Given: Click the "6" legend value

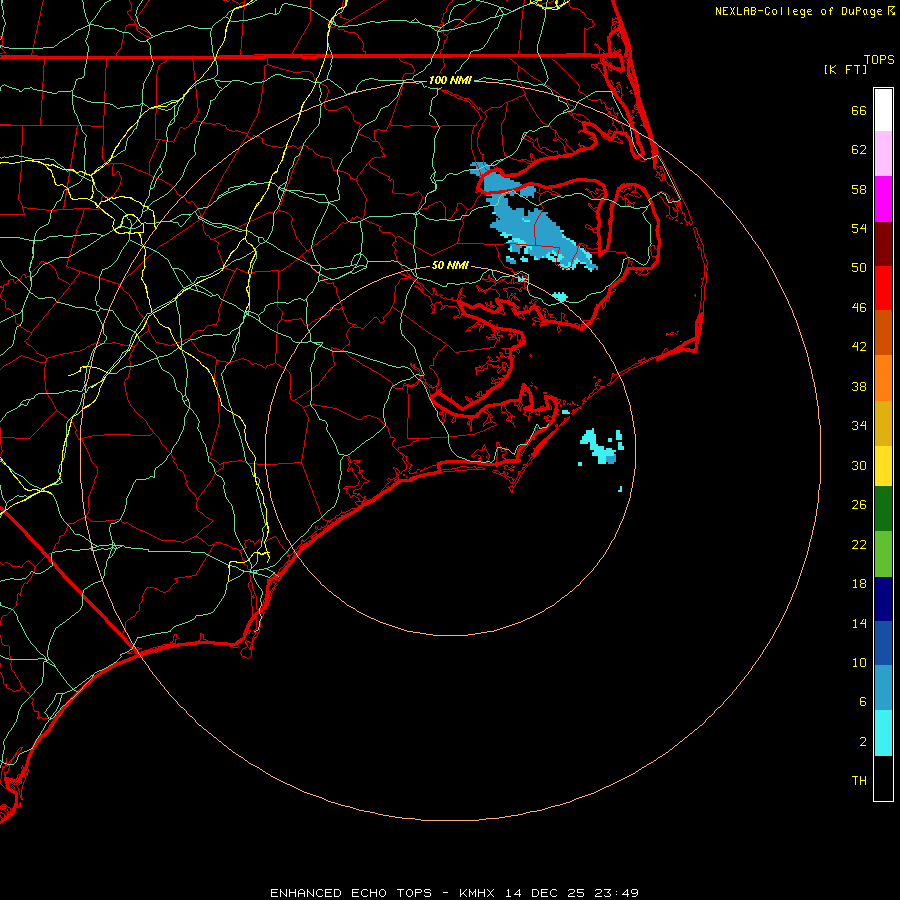Looking at the screenshot, I should pyautogui.click(x=863, y=702).
